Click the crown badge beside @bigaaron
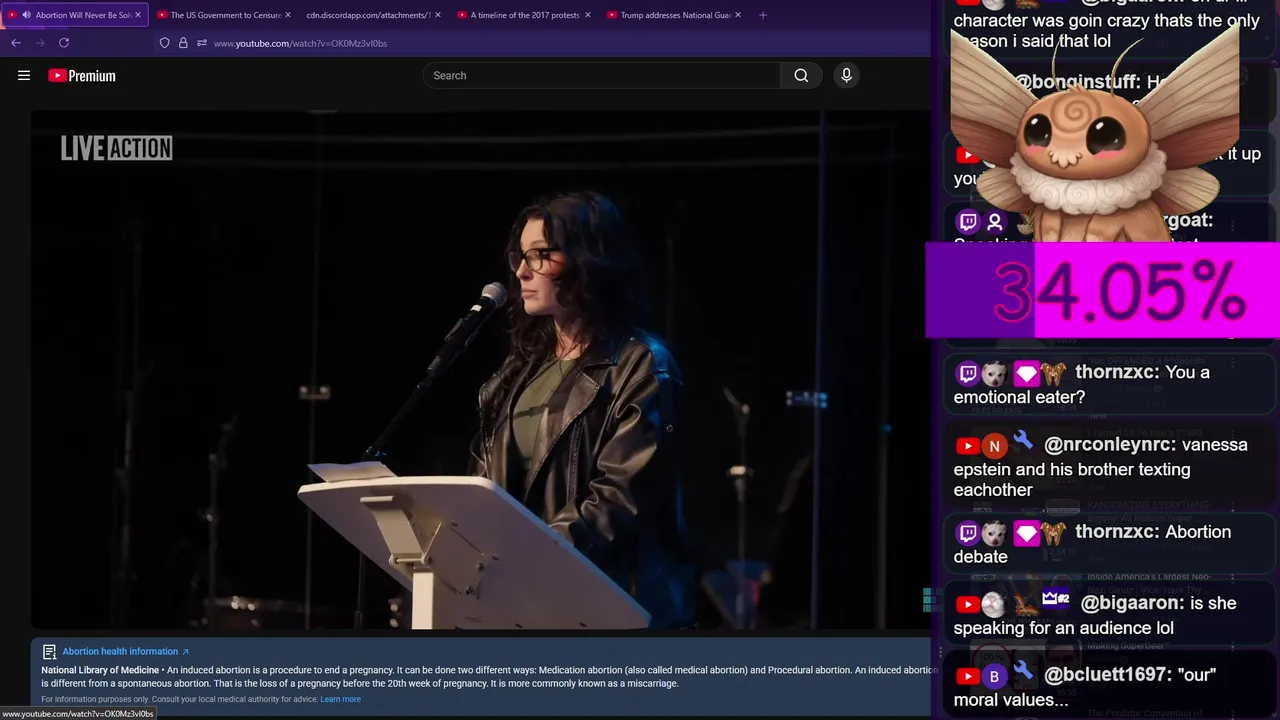The image size is (1280, 720). 1056,599
